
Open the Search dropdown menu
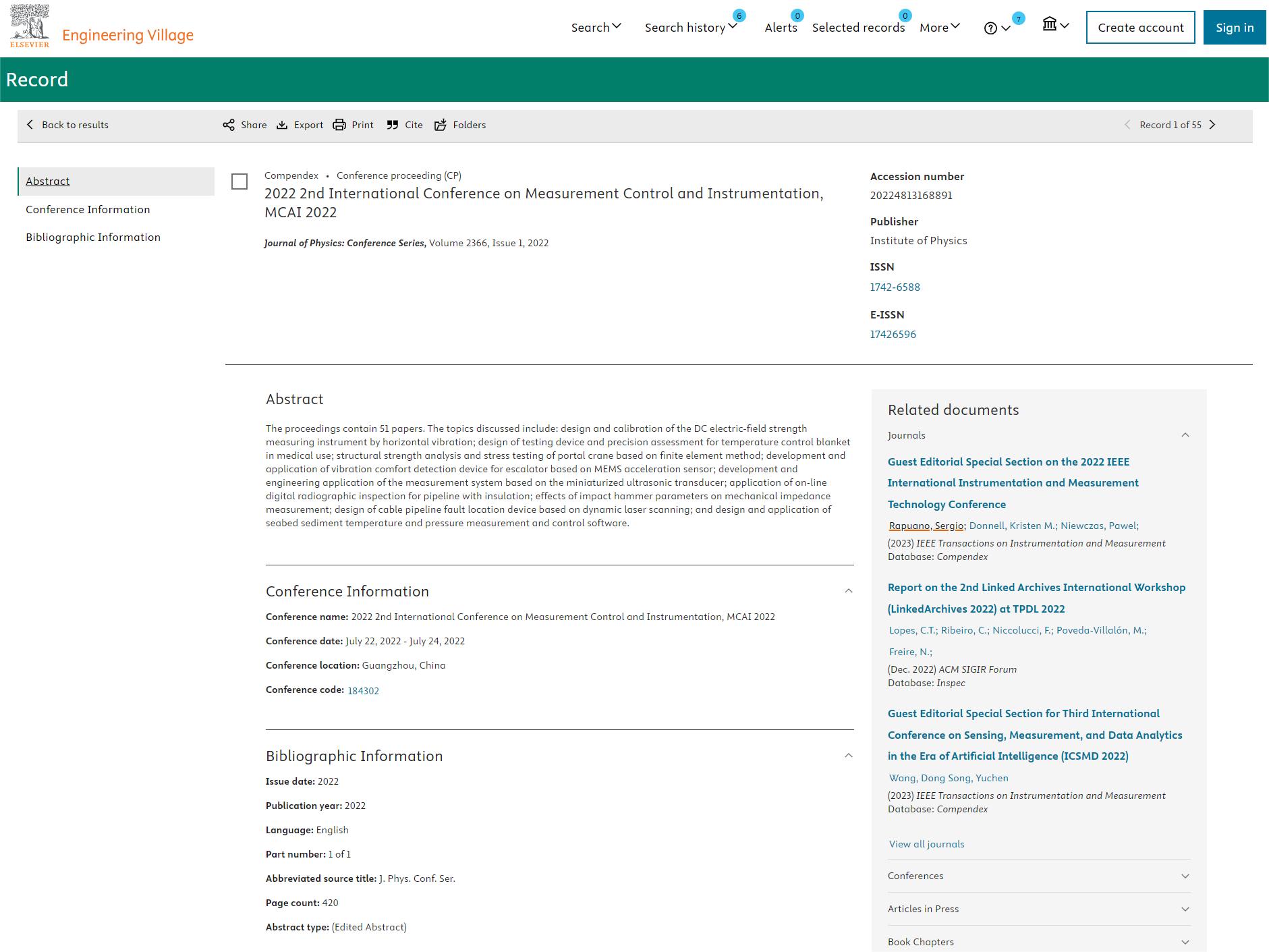(x=596, y=28)
